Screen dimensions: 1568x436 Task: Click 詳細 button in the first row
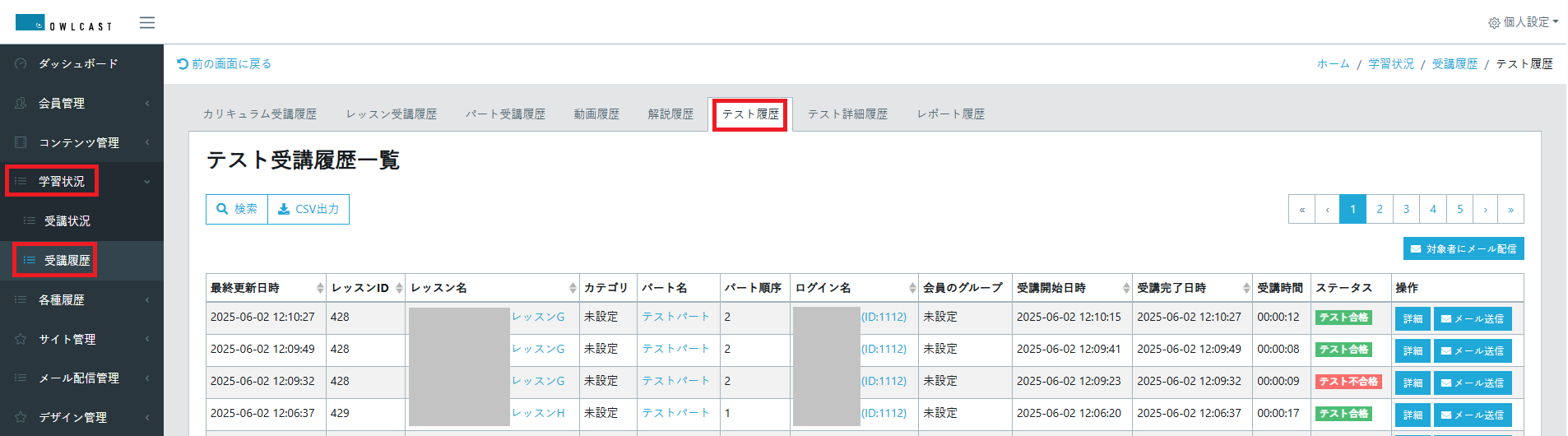pos(1413,318)
